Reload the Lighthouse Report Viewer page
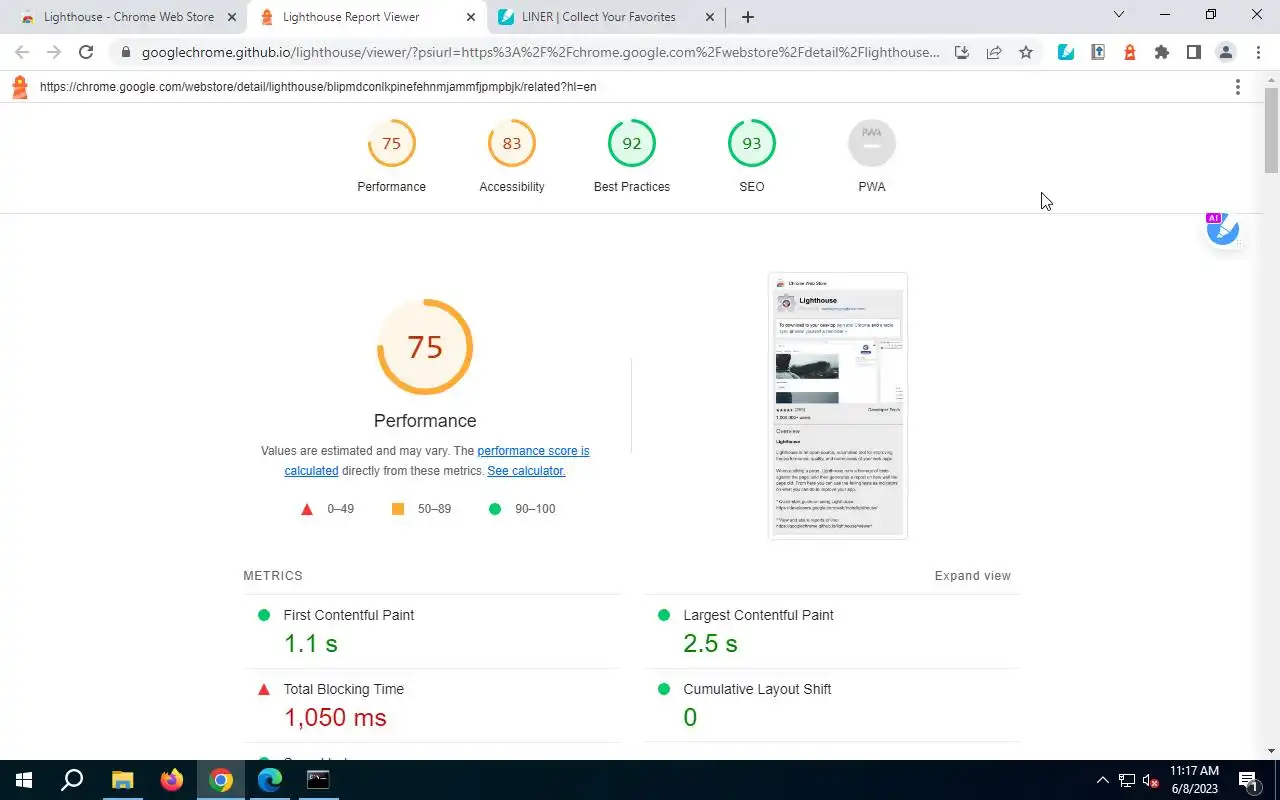1280x800 pixels. pyautogui.click(x=86, y=52)
